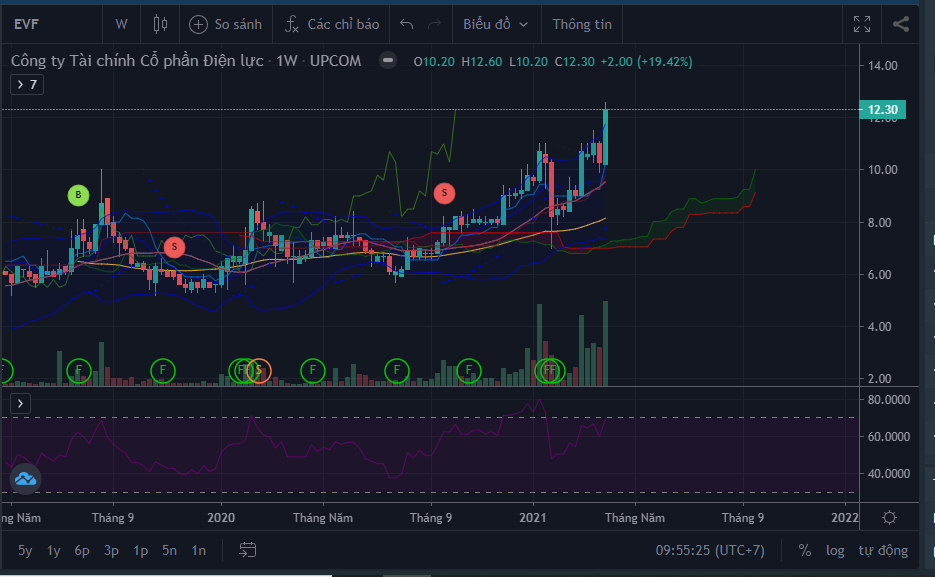Click the So sánh compare button
Image resolution: width=935 pixels, height=577 pixels.
click(x=224, y=24)
